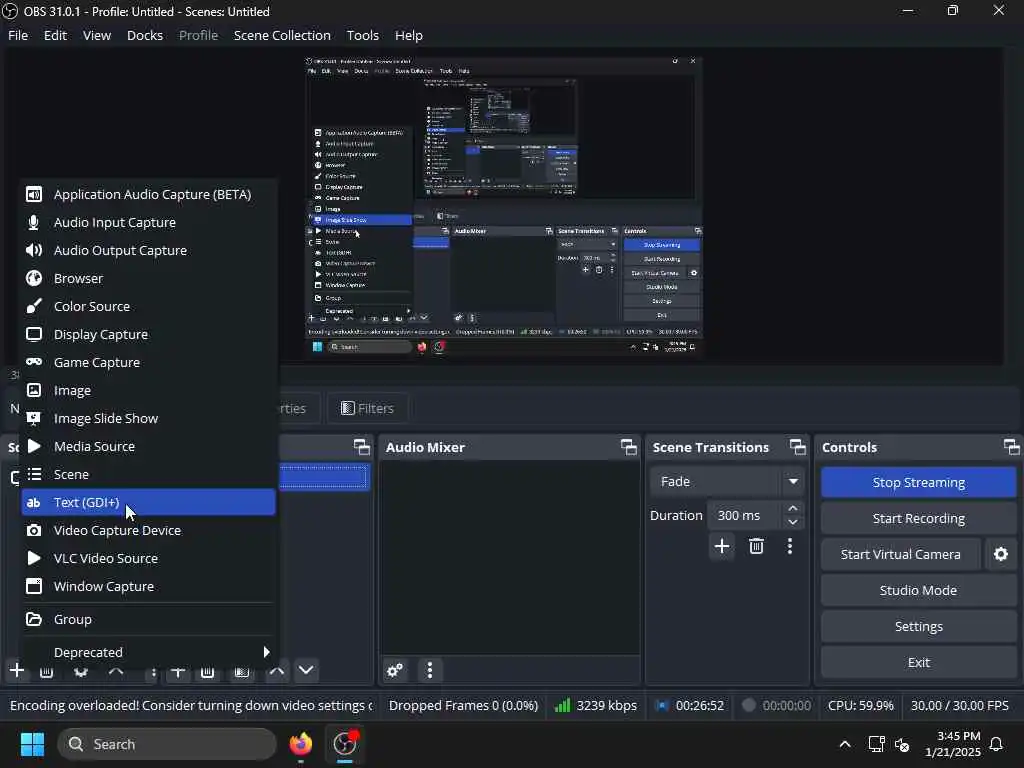
Task: Click the Game Capture controller icon
Action: 34,362
